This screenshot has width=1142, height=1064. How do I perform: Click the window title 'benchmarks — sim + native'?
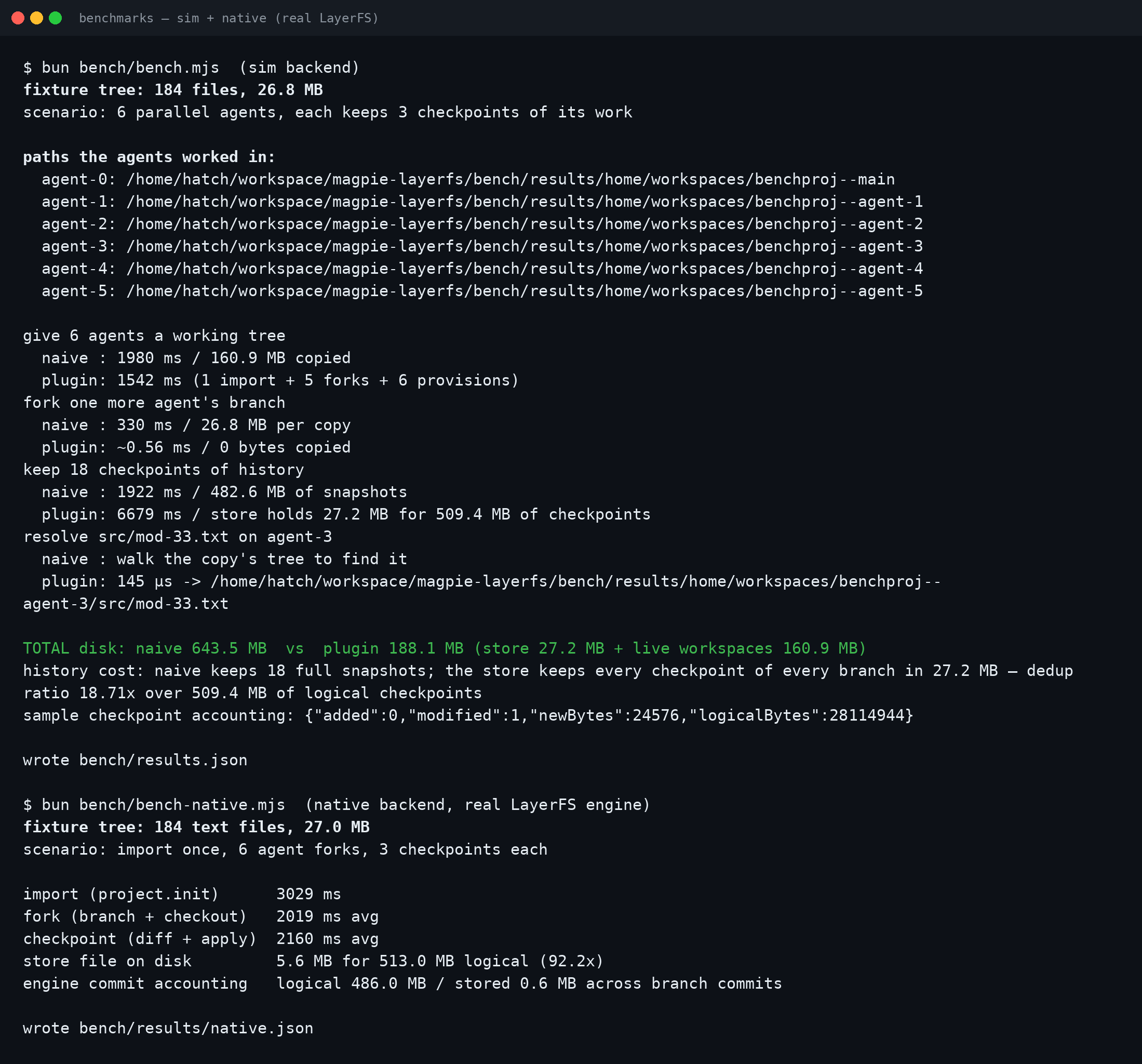coord(229,18)
